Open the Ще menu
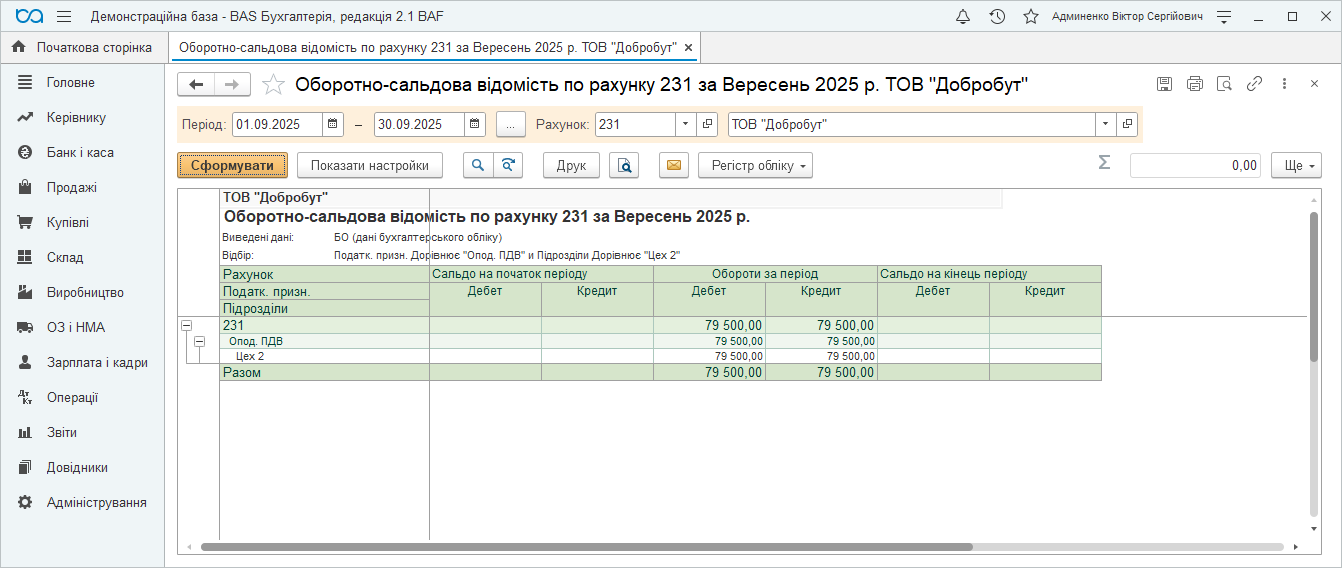The height and width of the screenshot is (568, 1342). point(1296,166)
